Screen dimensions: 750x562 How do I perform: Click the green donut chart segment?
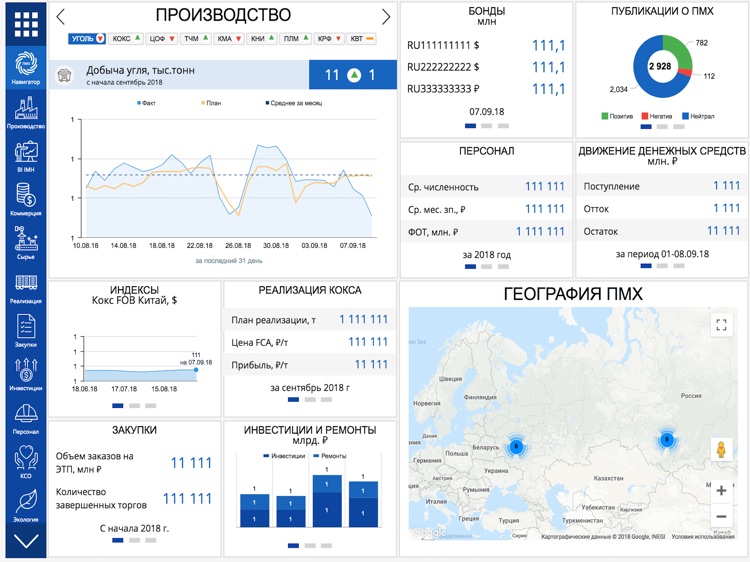click(x=679, y=50)
